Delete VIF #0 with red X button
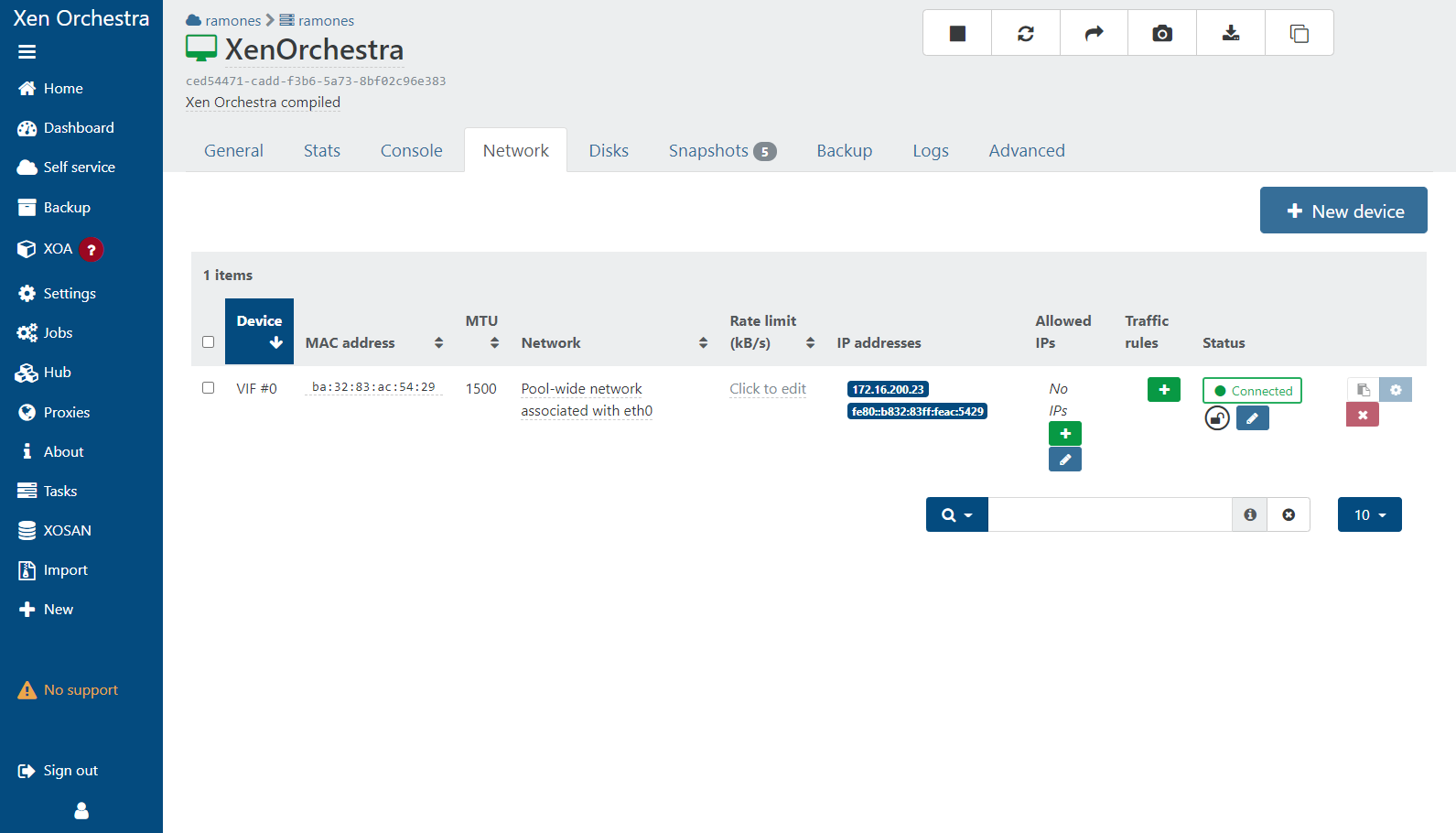 click(x=1363, y=415)
